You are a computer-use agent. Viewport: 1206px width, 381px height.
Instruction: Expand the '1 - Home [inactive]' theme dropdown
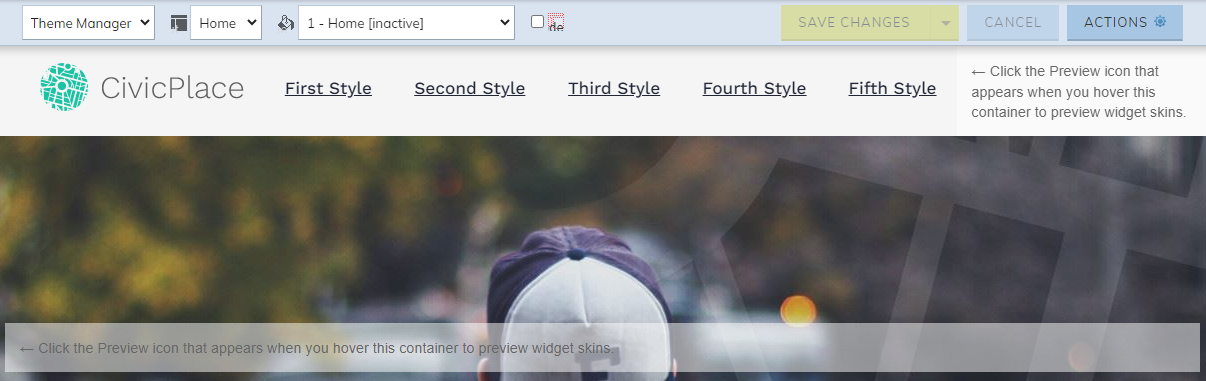pyautogui.click(x=406, y=23)
